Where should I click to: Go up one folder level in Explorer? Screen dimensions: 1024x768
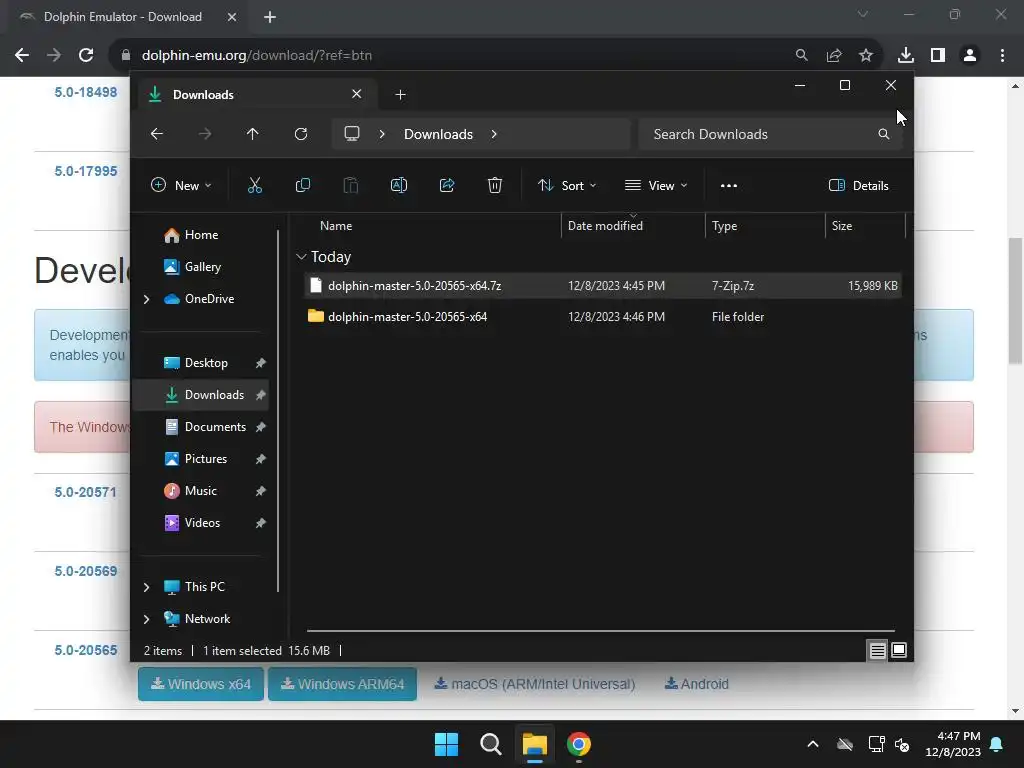pos(253,134)
